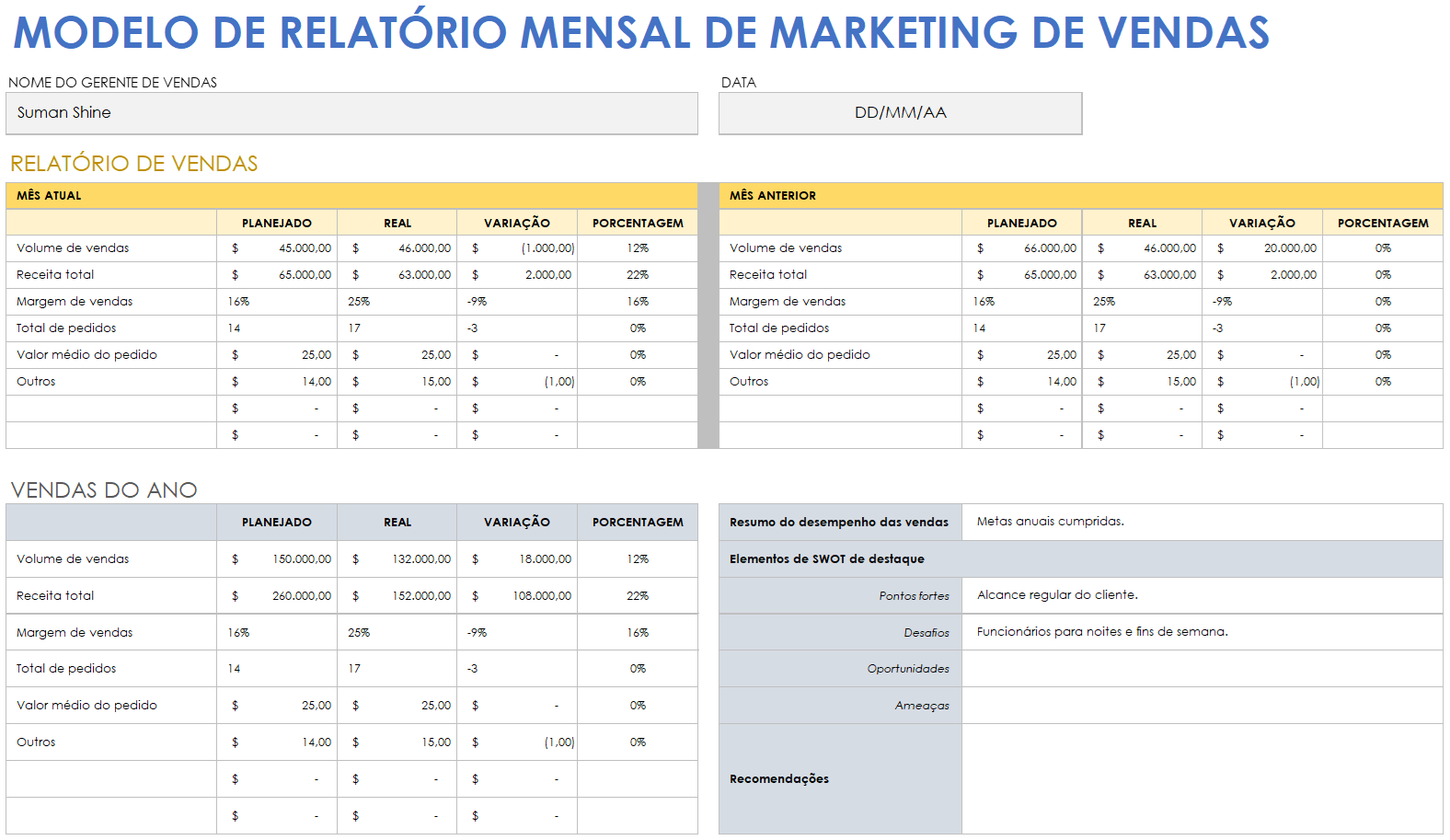The width and height of the screenshot is (1450, 840).
Task: Click the empty cell beside 'Oportunidades'
Action: (x=1203, y=669)
